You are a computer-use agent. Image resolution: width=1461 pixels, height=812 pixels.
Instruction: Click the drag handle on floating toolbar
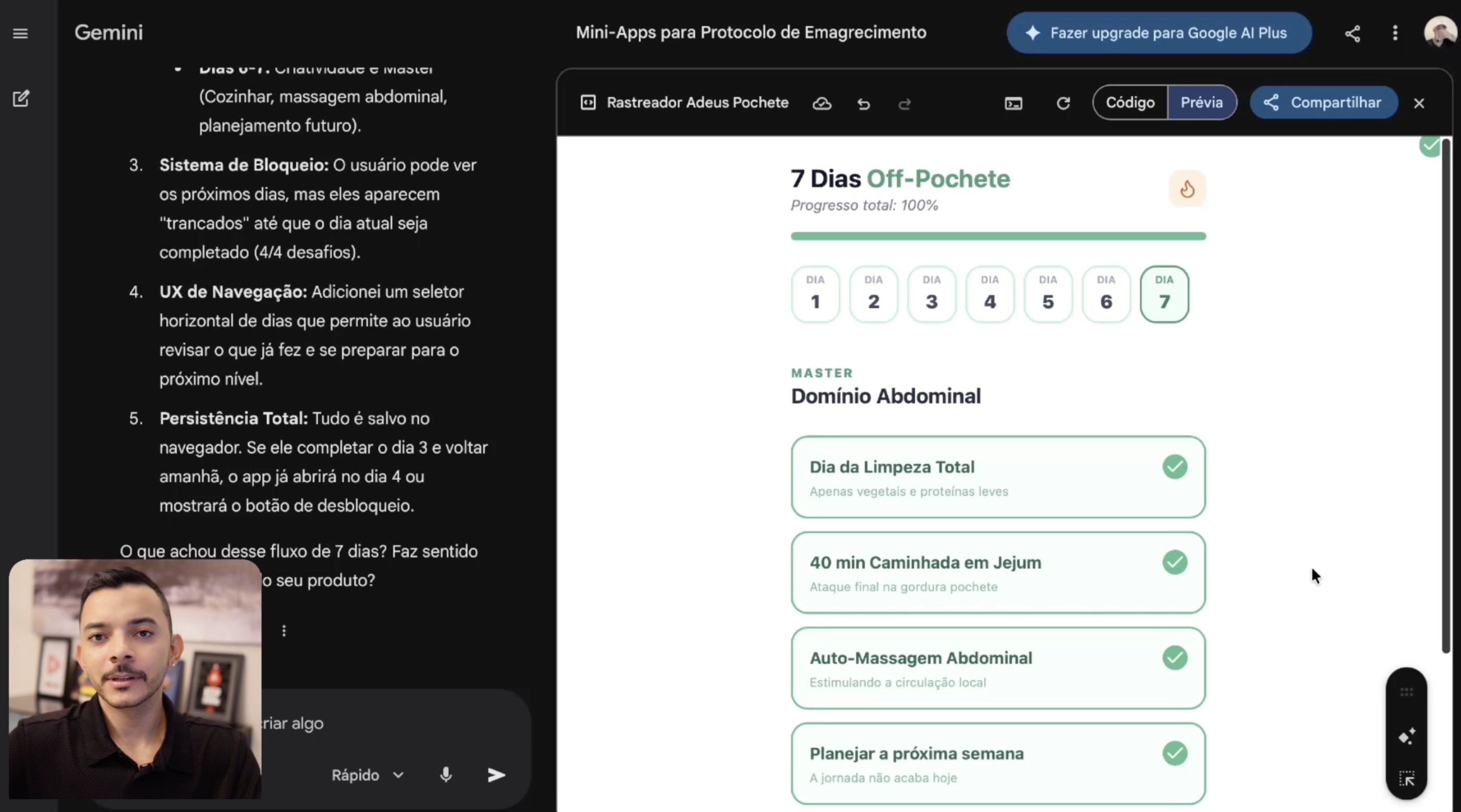[1406, 692]
